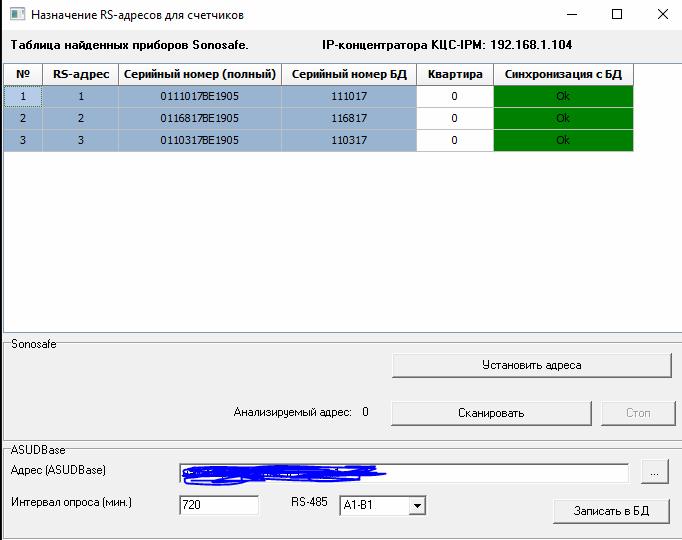Select the Квартира cell in row 1
682x540 pixels.
454,96
